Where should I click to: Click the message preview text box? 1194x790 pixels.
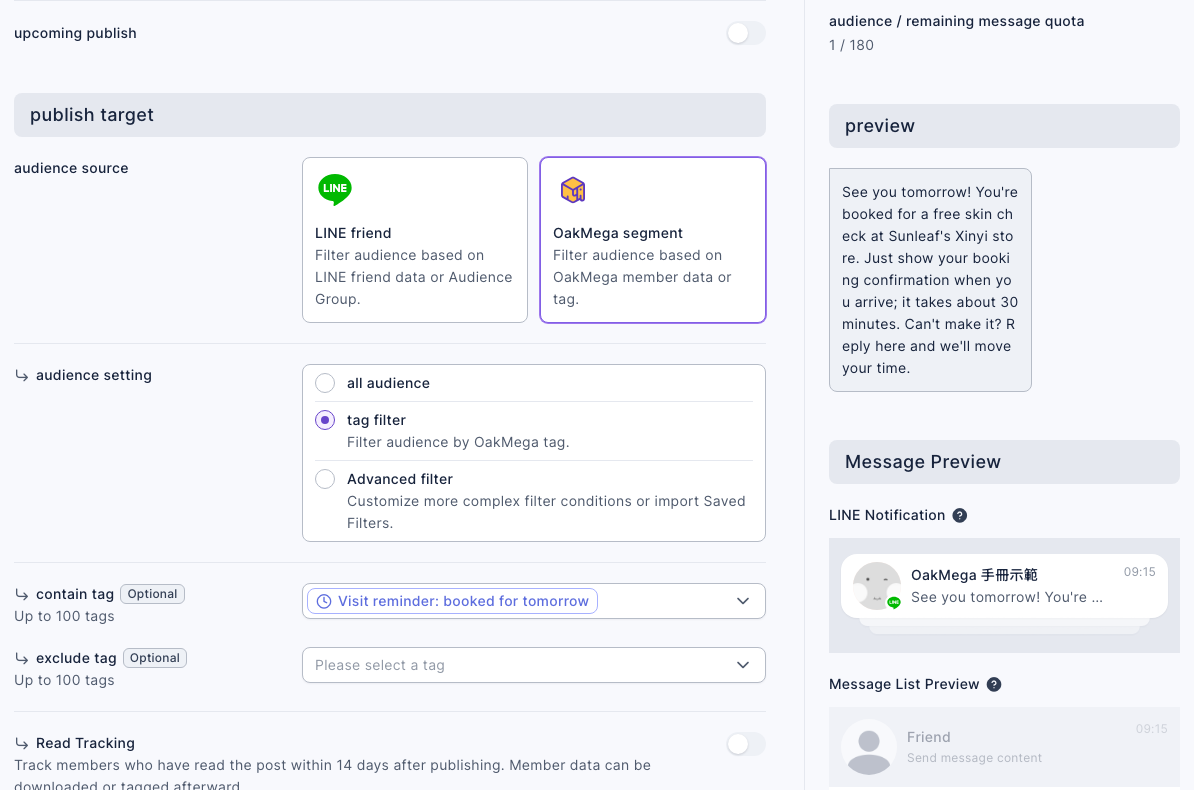tap(930, 280)
